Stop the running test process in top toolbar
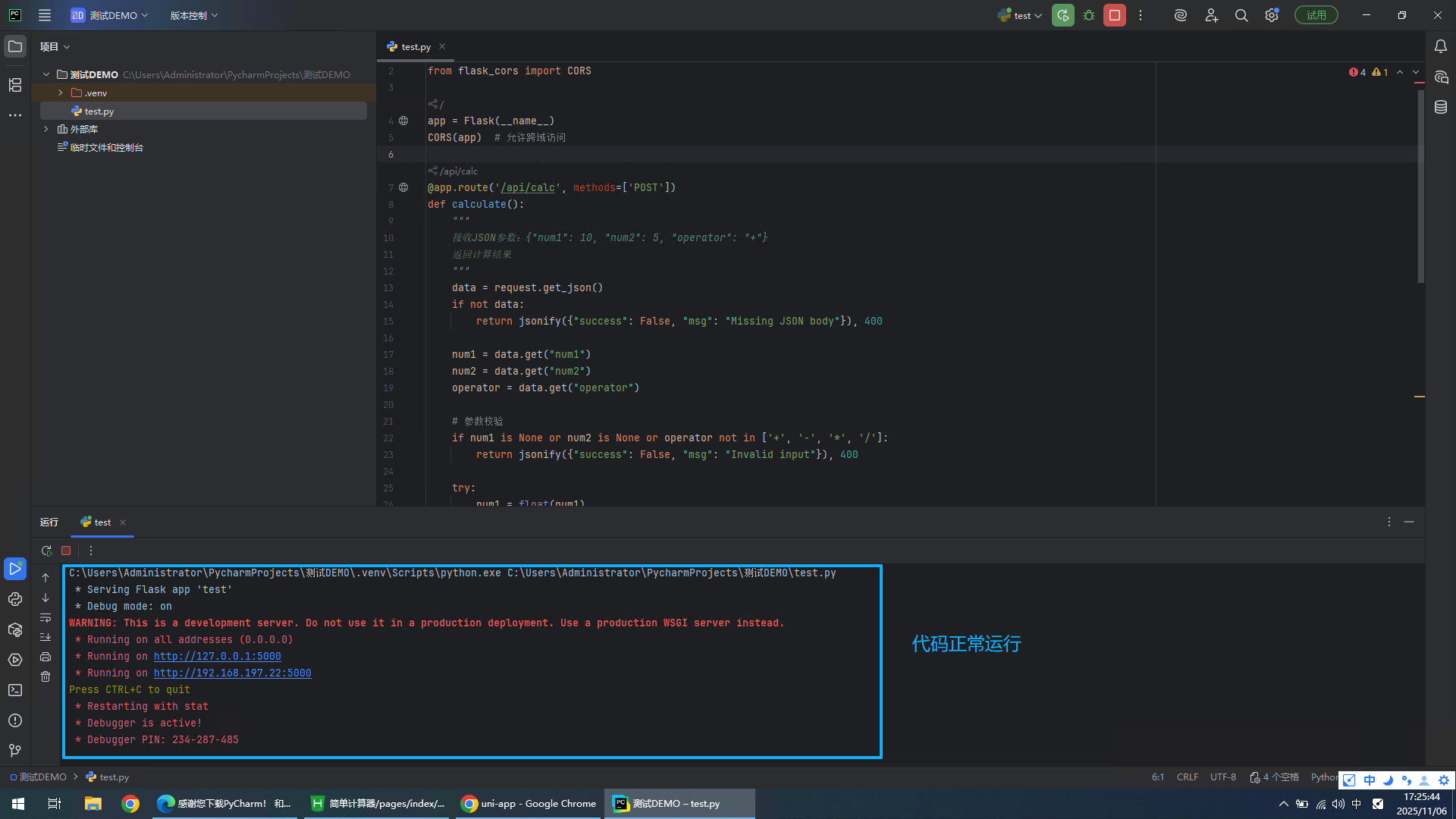Screen dimensions: 1456x819 click(x=1114, y=15)
